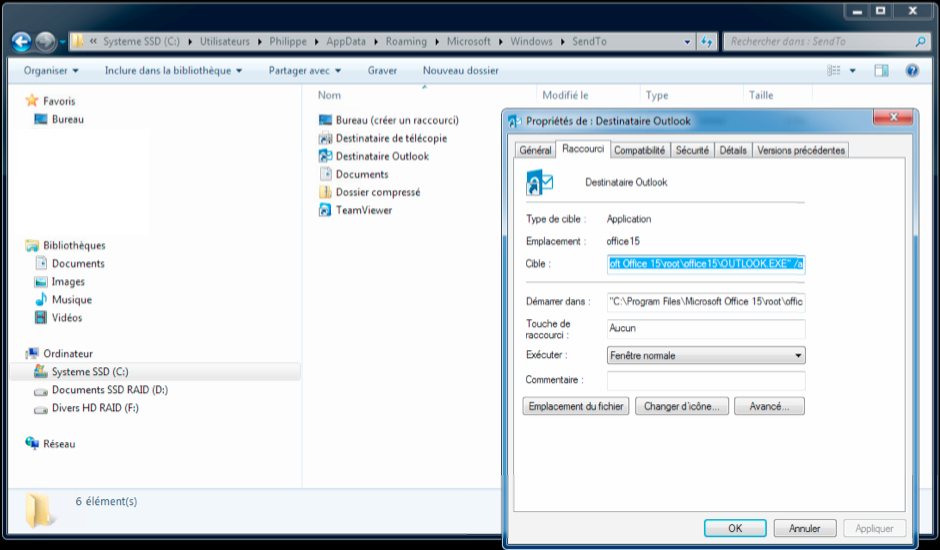
Task: Select the Images library icon
Action: pos(41,281)
